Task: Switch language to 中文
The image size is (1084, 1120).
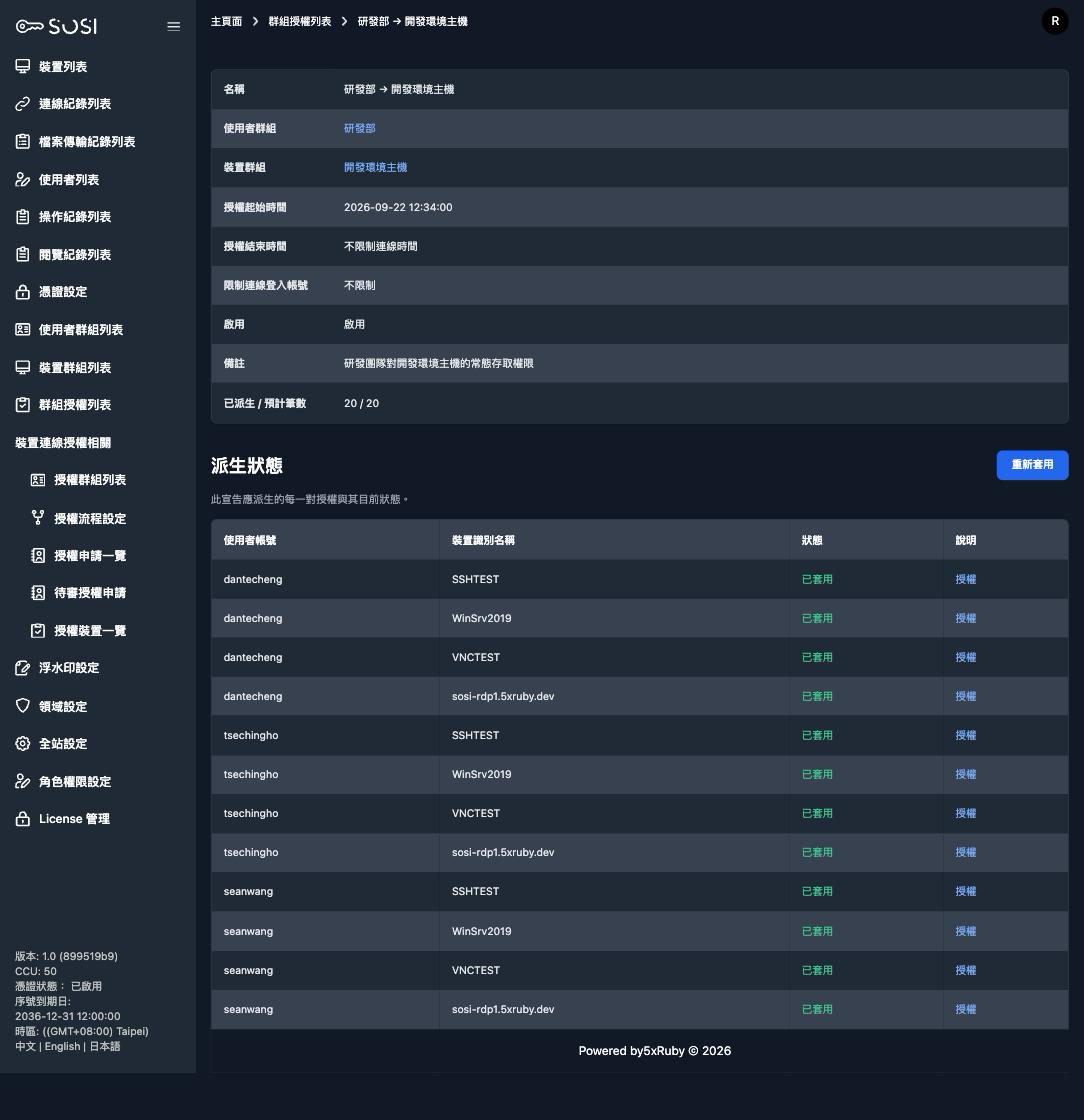Action: click(x=25, y=1046)
